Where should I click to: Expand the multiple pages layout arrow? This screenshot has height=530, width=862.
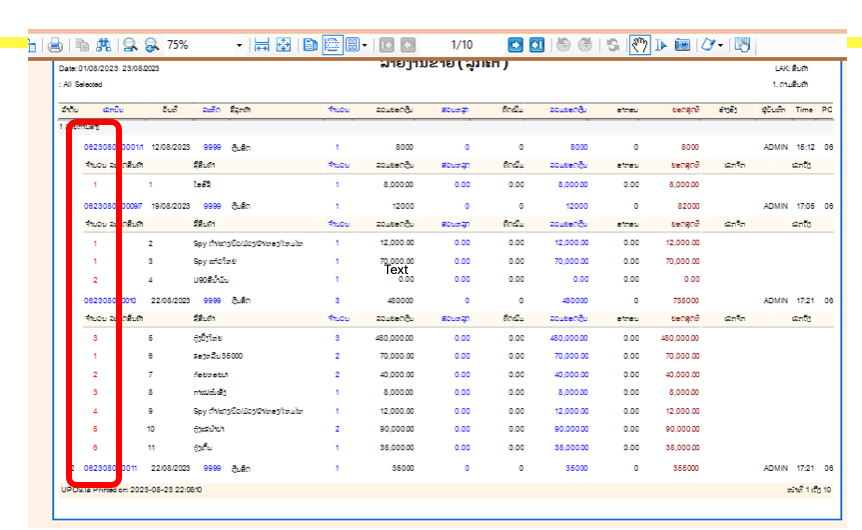click(364, 45)
